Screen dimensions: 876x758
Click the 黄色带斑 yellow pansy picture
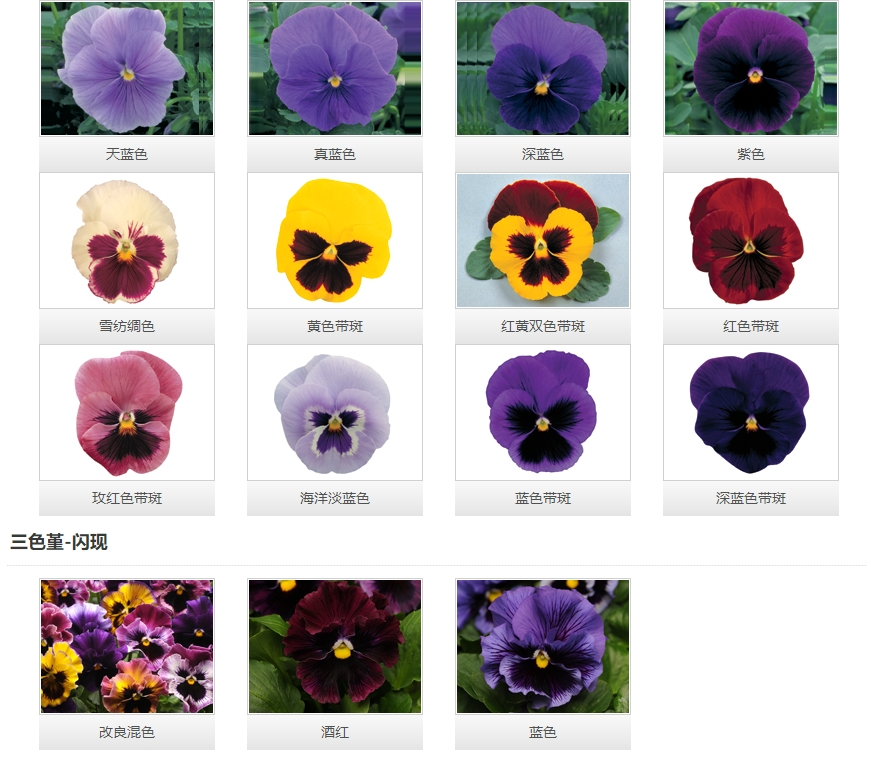coord(335,241)
